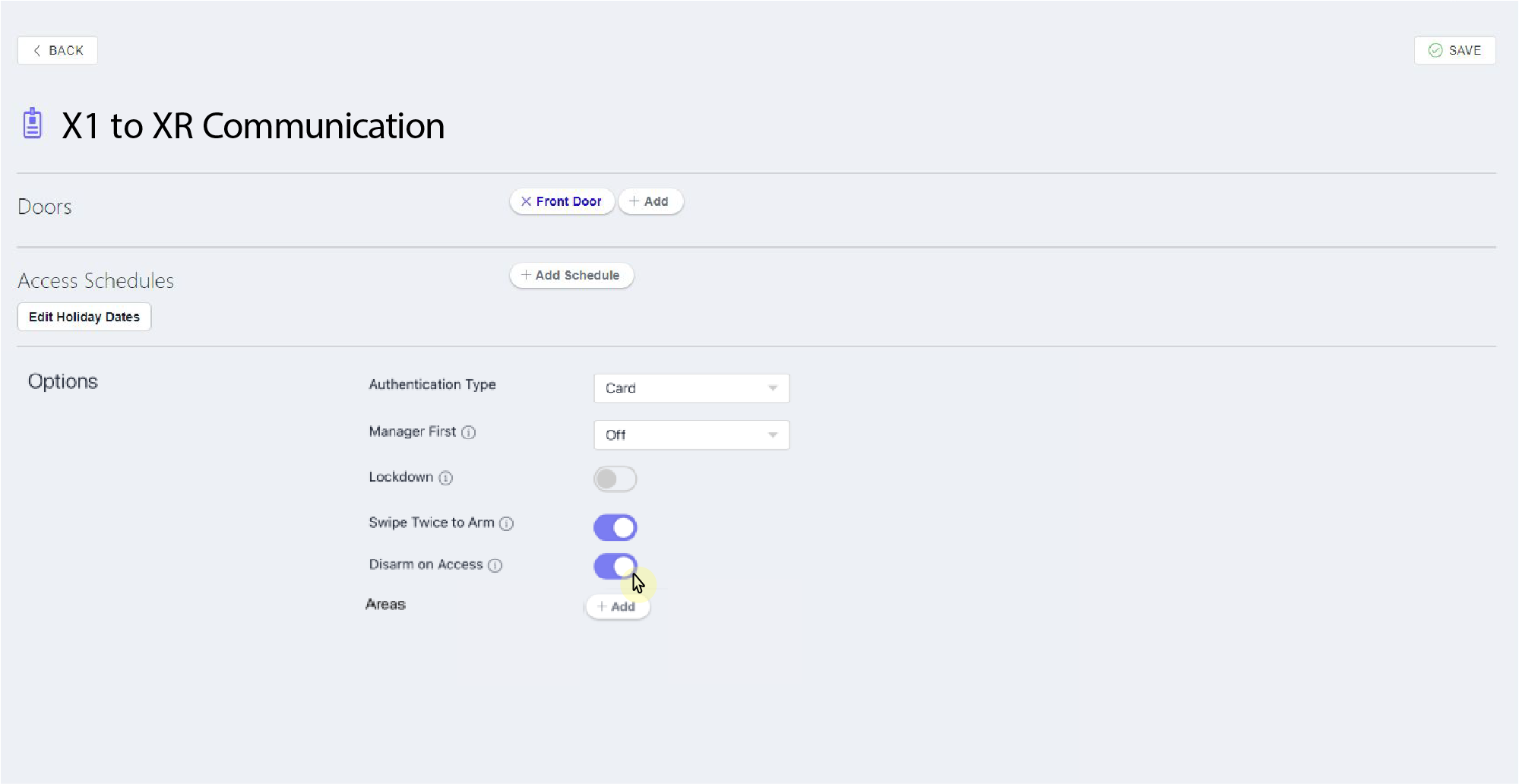
Task: Select the Front Door chip label
Action: [x=568, y=201]
